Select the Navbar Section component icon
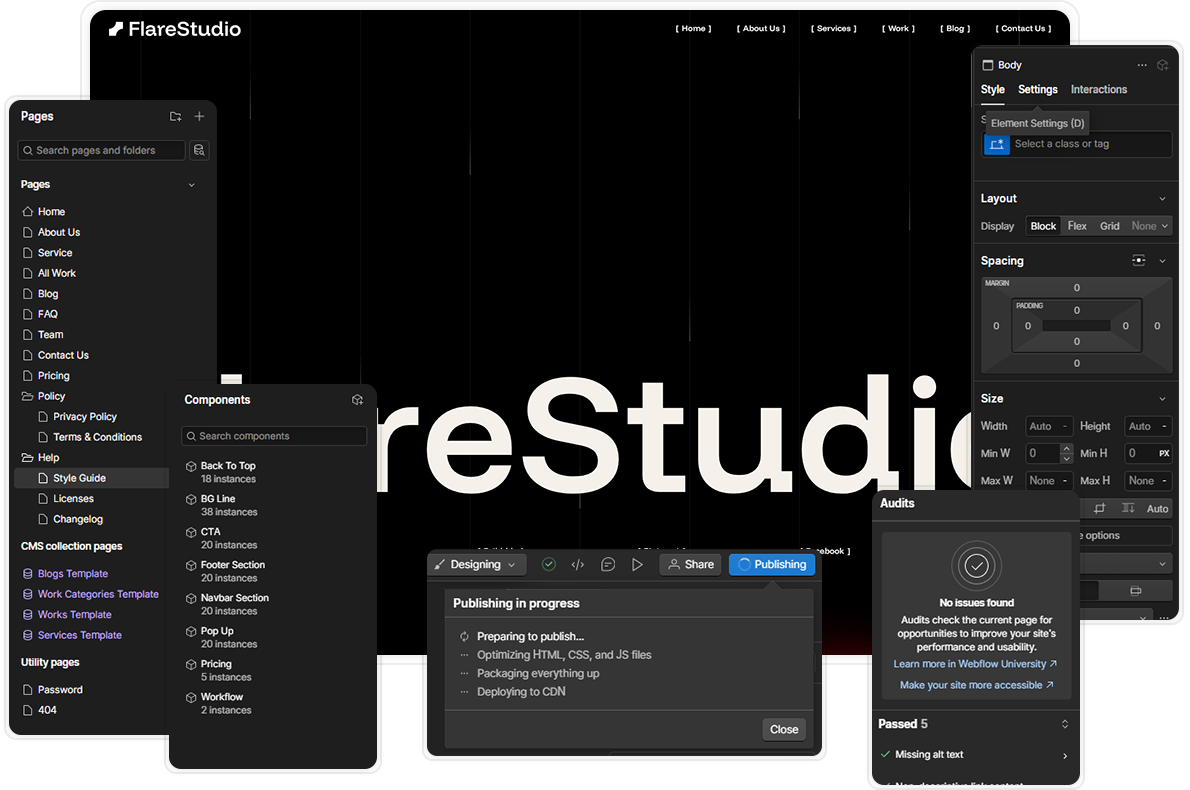The height and width of the screenshot is (790, 1190). pos(191,599)
